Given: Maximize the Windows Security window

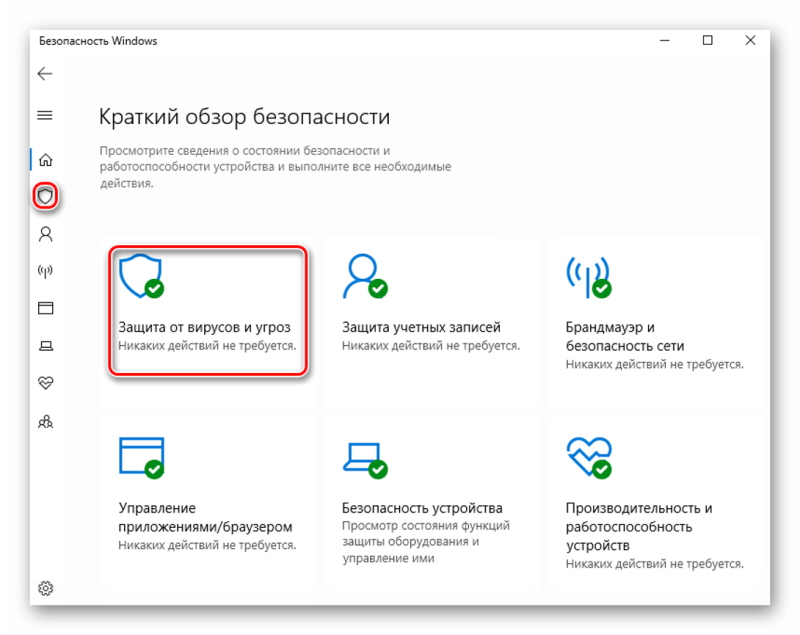Looking at the screenshot, I should coord(707,40).
